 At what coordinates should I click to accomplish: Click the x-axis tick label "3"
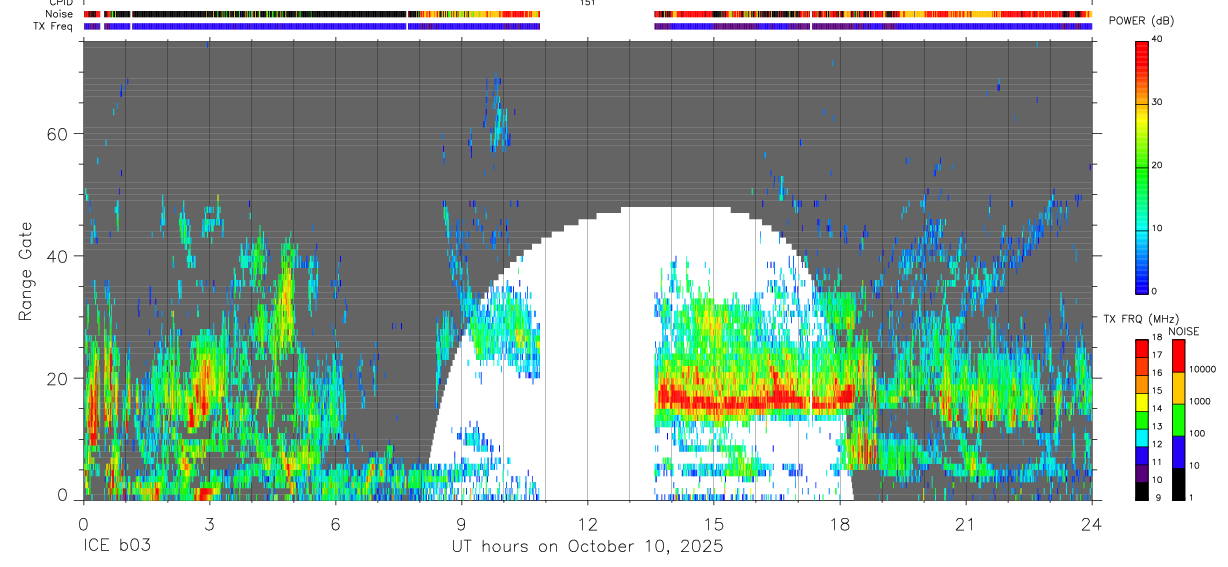pos(209,523)
